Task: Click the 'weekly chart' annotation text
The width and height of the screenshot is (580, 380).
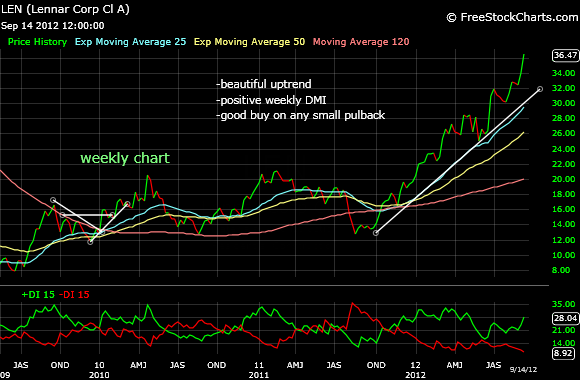Action: (x=125, y=158)
